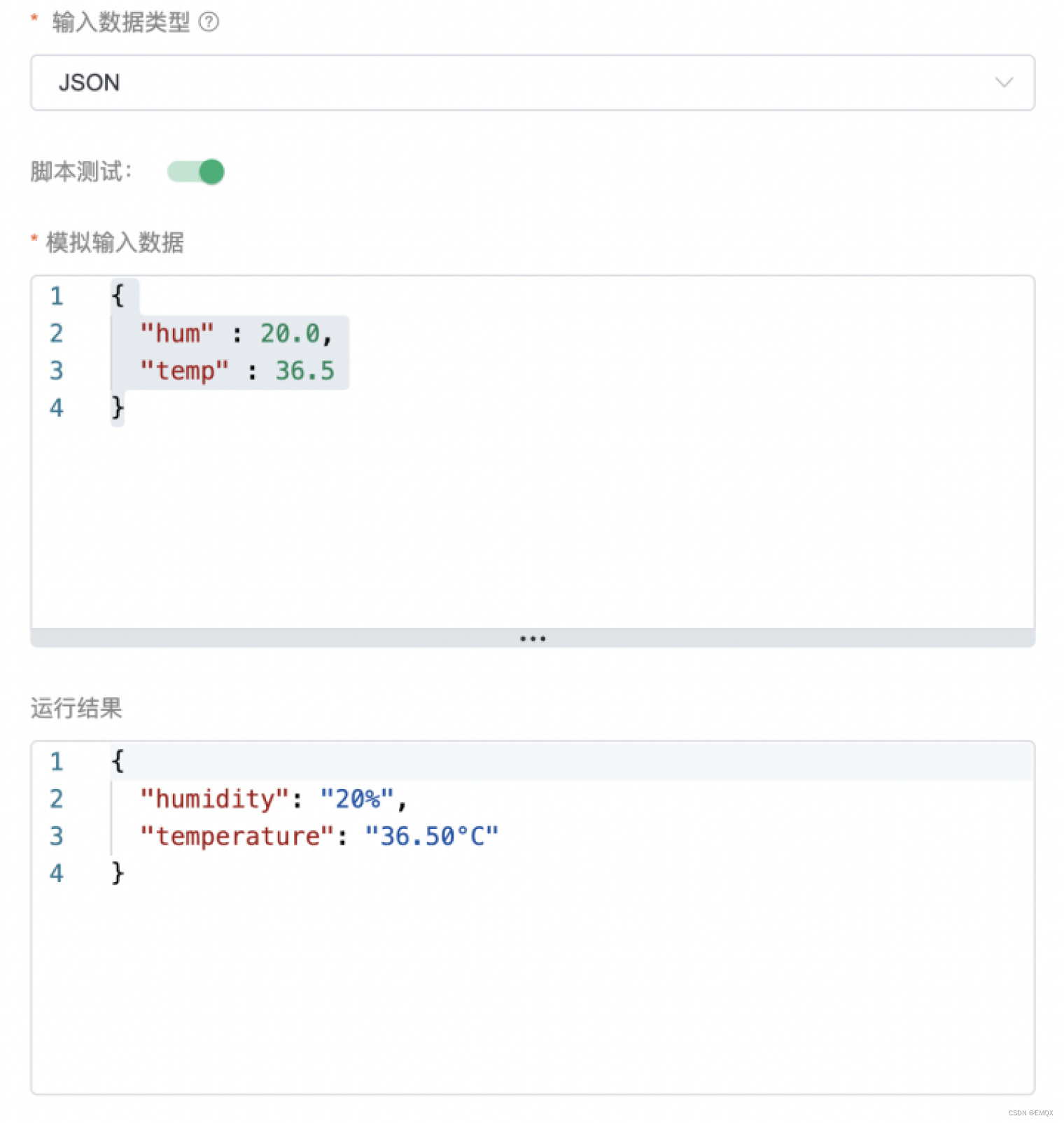Click the help icon beside 输入数据类型
The height and width of the screenshot is (1123, 1064).
(x=209, y=22)
